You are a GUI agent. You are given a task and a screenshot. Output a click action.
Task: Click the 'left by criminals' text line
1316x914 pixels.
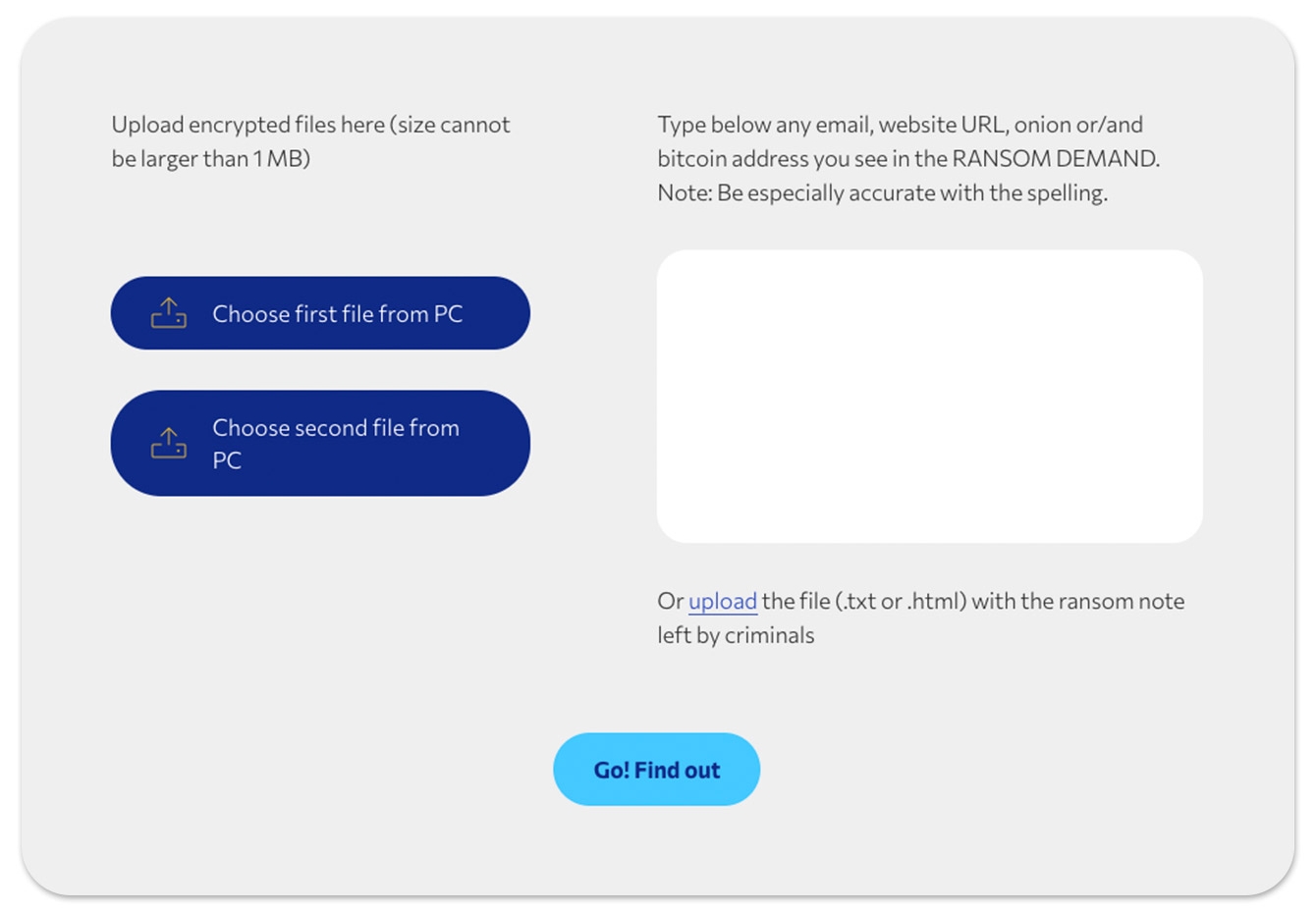736,635
